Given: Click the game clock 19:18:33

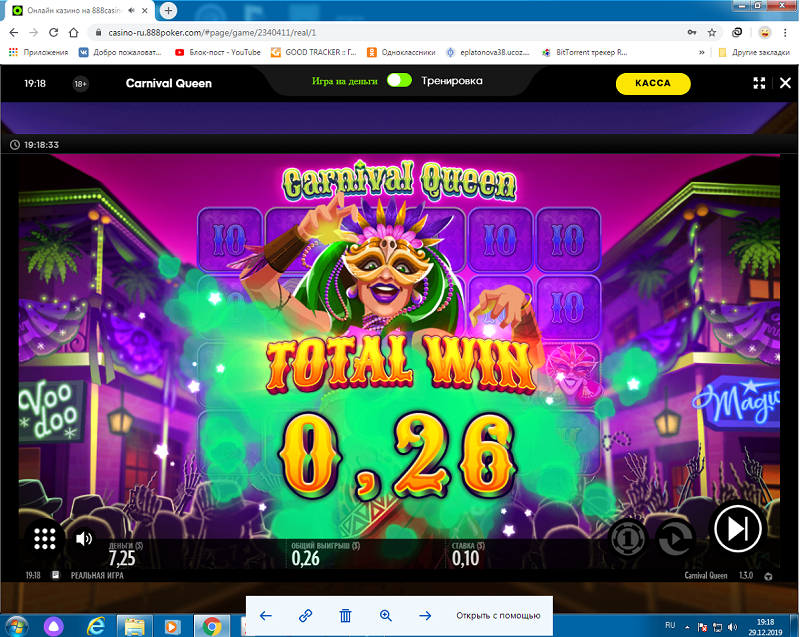Looking at the screenshot, I should click(x=41, y=145).
